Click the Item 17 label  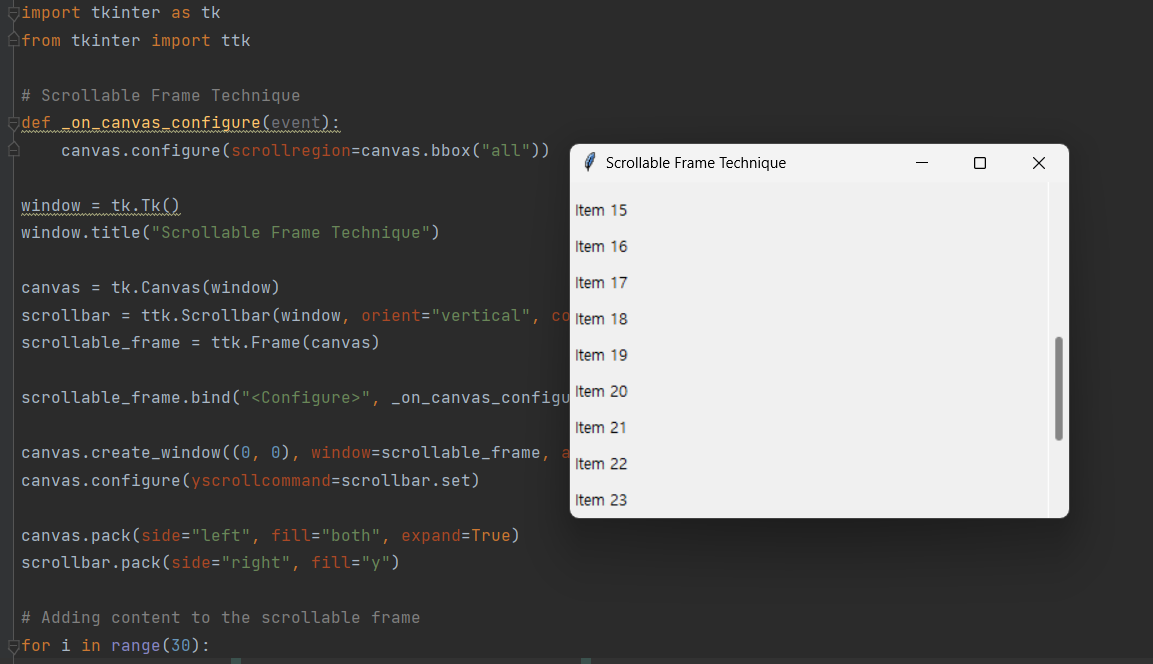click(601, 282)
